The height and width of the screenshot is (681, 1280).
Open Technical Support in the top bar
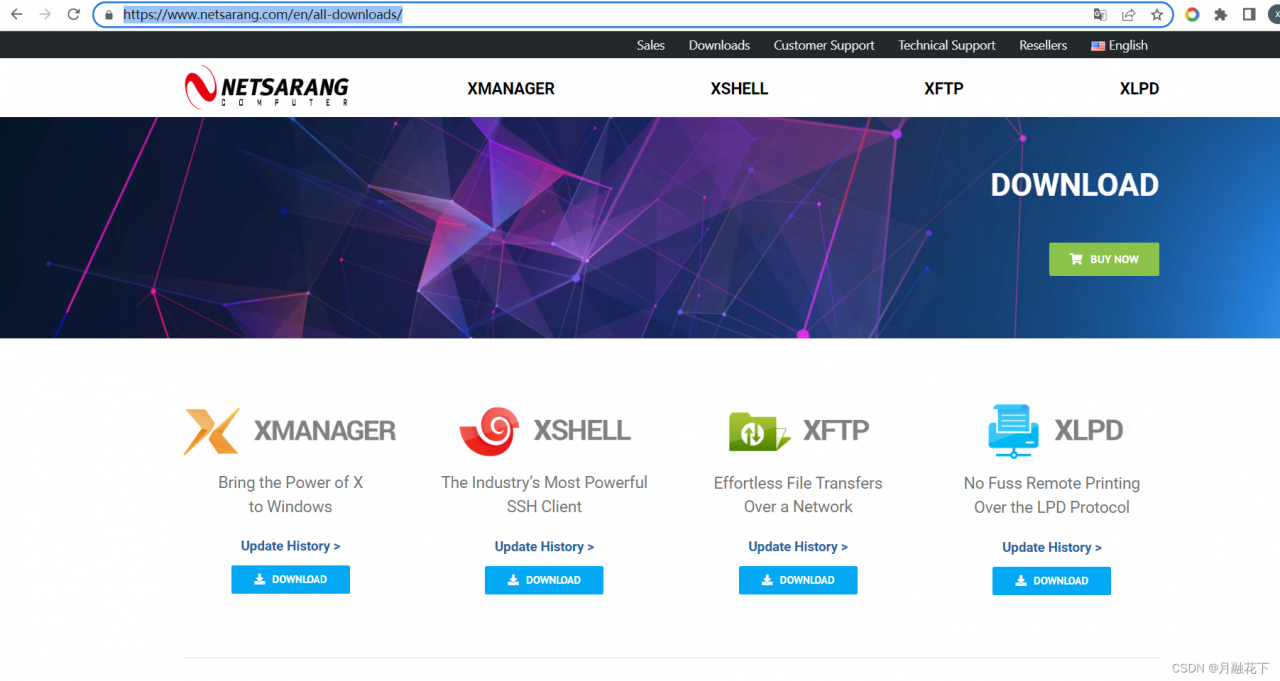pyautogui.click(x=947, y=45)
